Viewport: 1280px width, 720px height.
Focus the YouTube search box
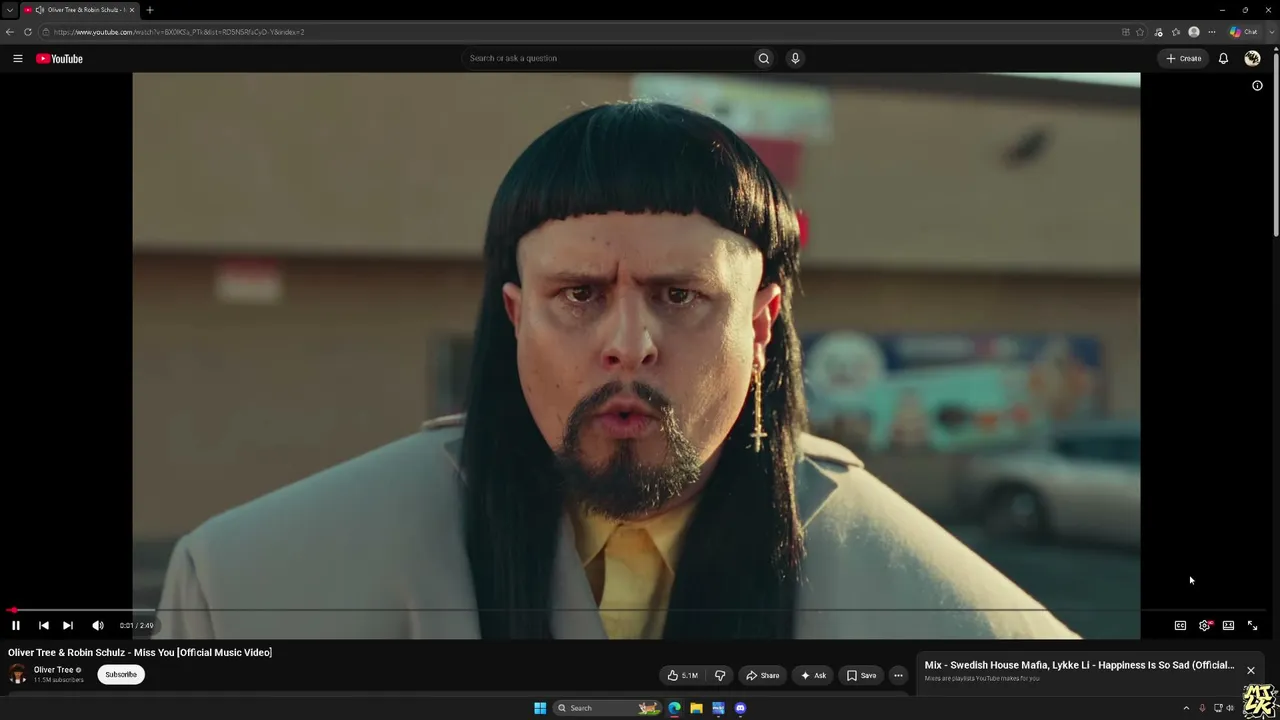point(607,58)
